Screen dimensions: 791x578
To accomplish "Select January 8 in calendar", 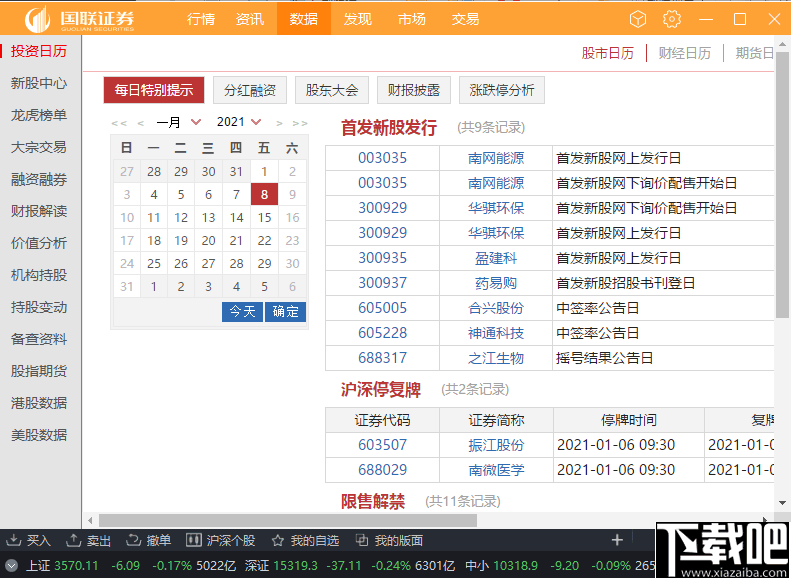I will (264, 195).
